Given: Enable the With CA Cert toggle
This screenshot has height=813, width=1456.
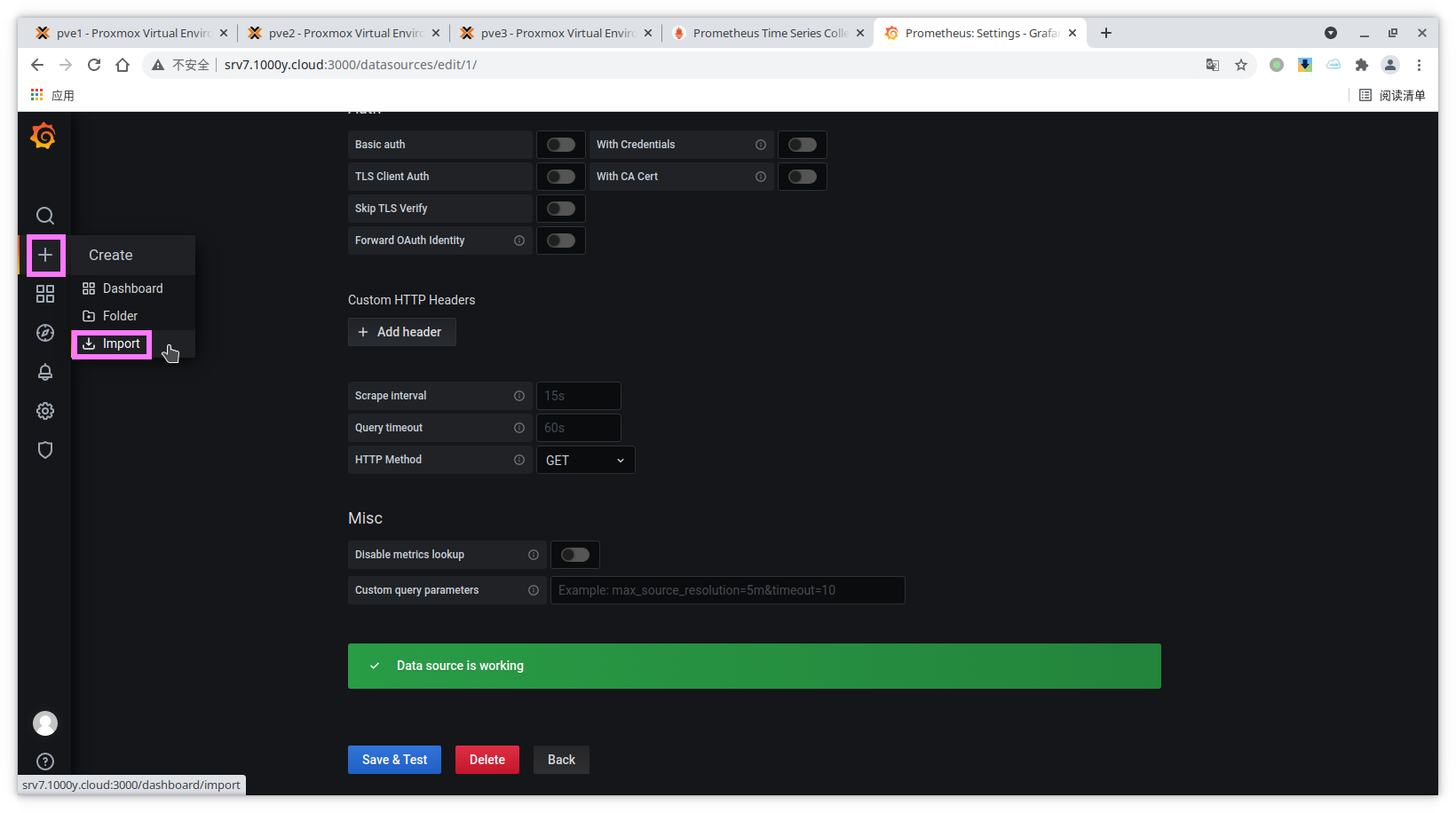Looking at the screenshot, I should [802, 177].
